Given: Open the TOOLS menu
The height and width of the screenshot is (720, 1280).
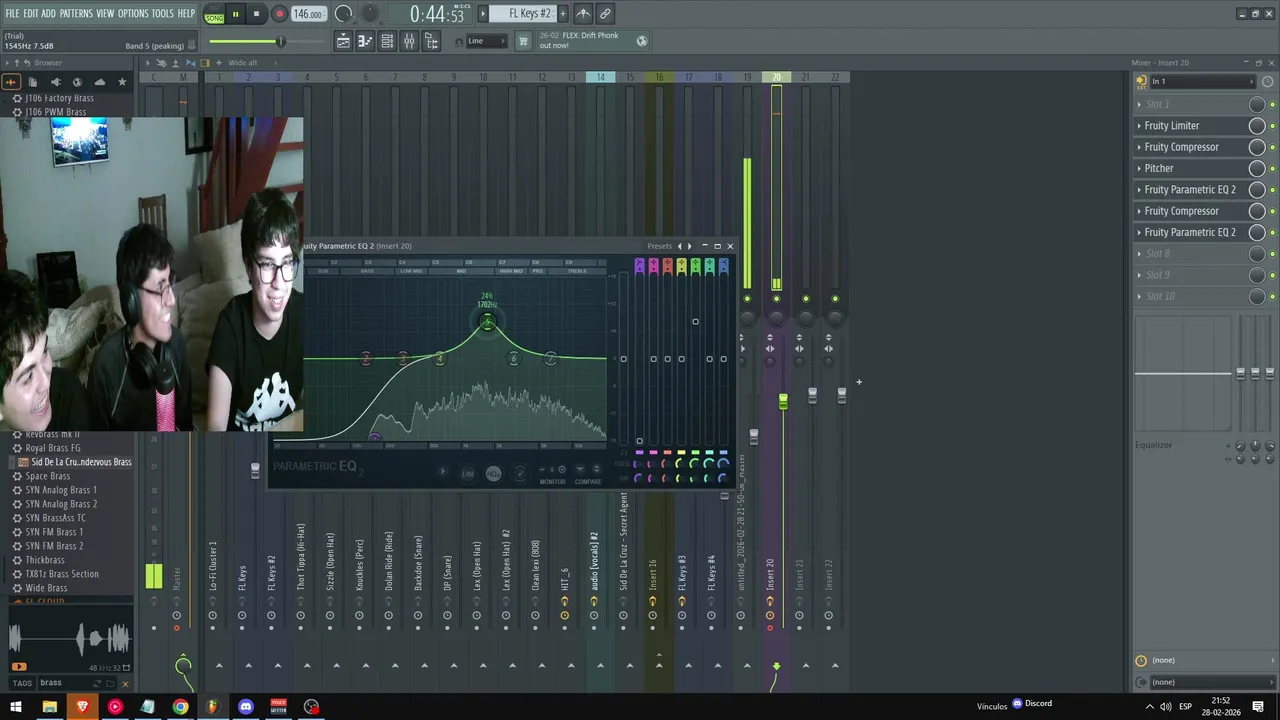Looking at the screenshot, I should tap(162, 14).
